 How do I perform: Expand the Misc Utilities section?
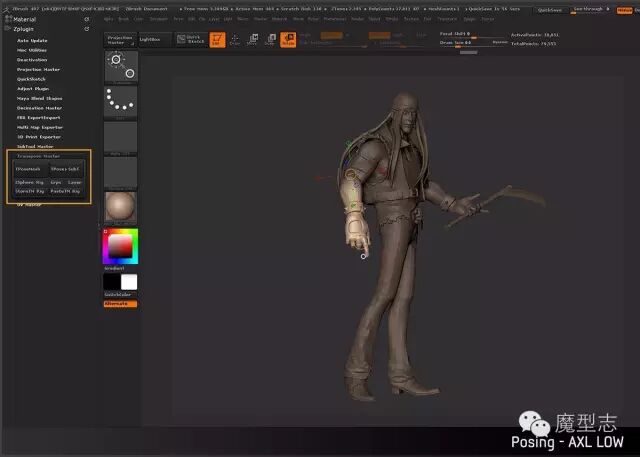pyautogui.click(x=32, y=50)
